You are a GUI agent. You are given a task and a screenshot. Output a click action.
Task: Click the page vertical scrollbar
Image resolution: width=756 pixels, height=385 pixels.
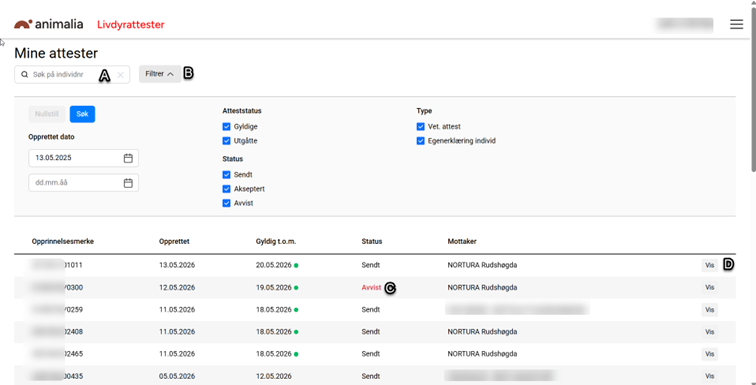pyautogui.click(x=753, y=89)
